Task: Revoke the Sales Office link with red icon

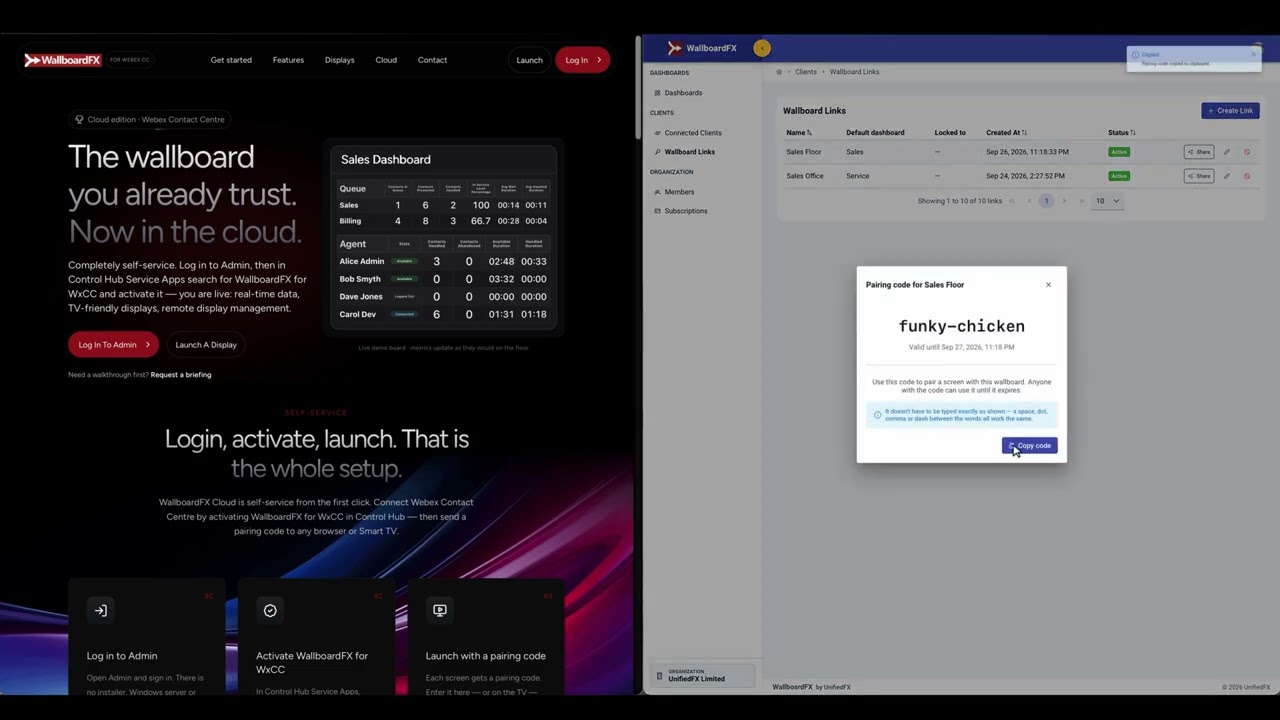Action: pyautogui.click(x=1247, y=176)
